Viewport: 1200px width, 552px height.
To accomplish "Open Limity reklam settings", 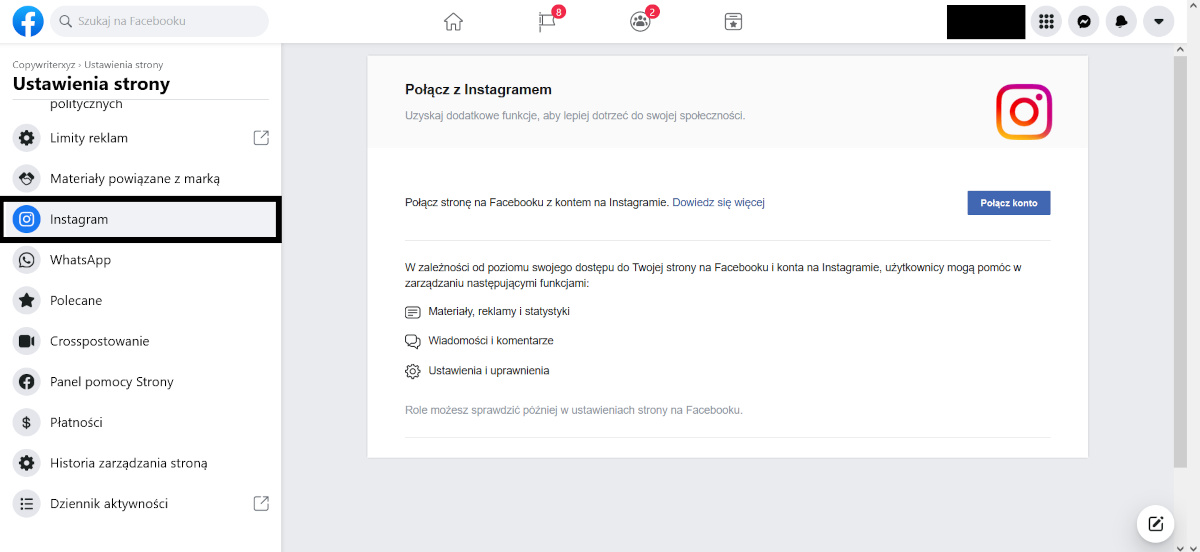I will [140, 138].
